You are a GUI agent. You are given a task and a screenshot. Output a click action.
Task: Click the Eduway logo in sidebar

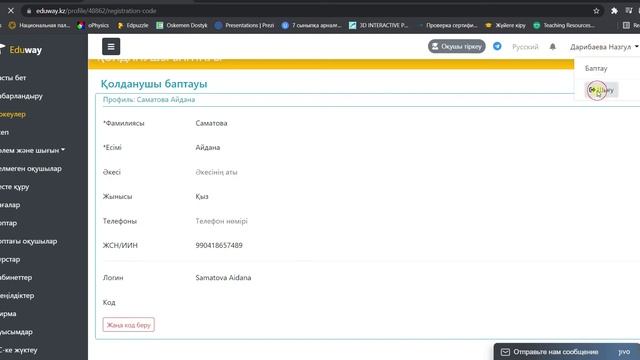(x=21, y=50)
